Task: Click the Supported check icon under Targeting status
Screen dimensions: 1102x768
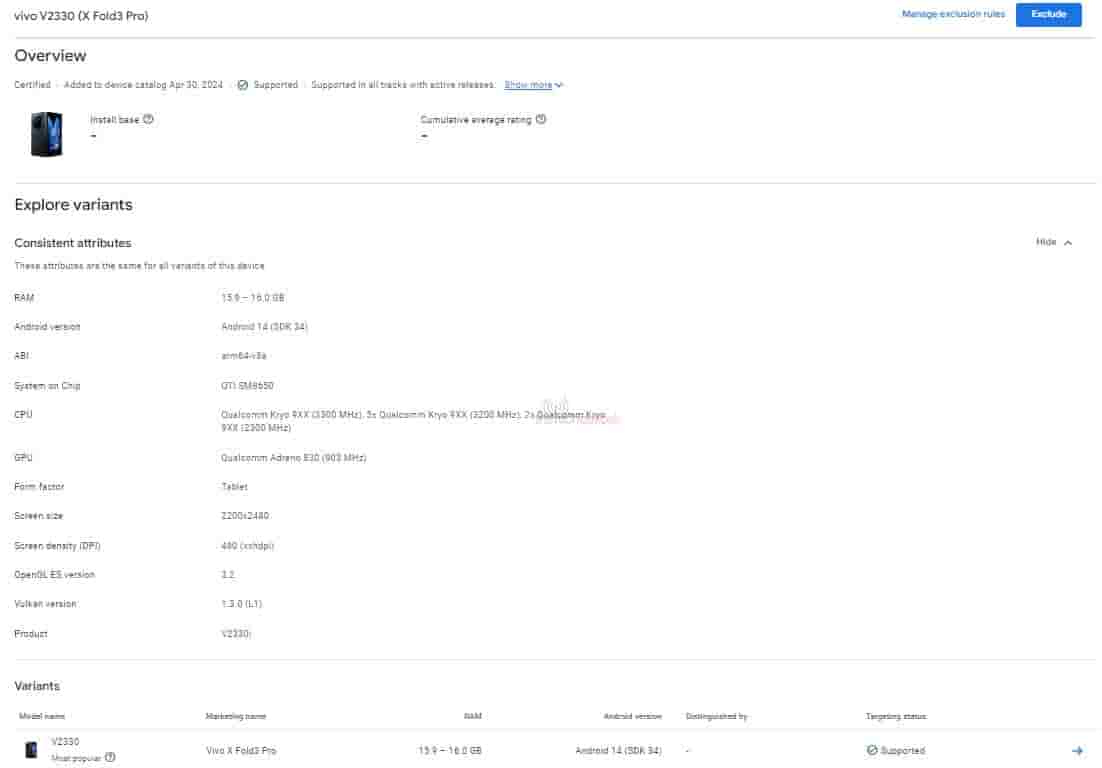Action: click(871, 750)
